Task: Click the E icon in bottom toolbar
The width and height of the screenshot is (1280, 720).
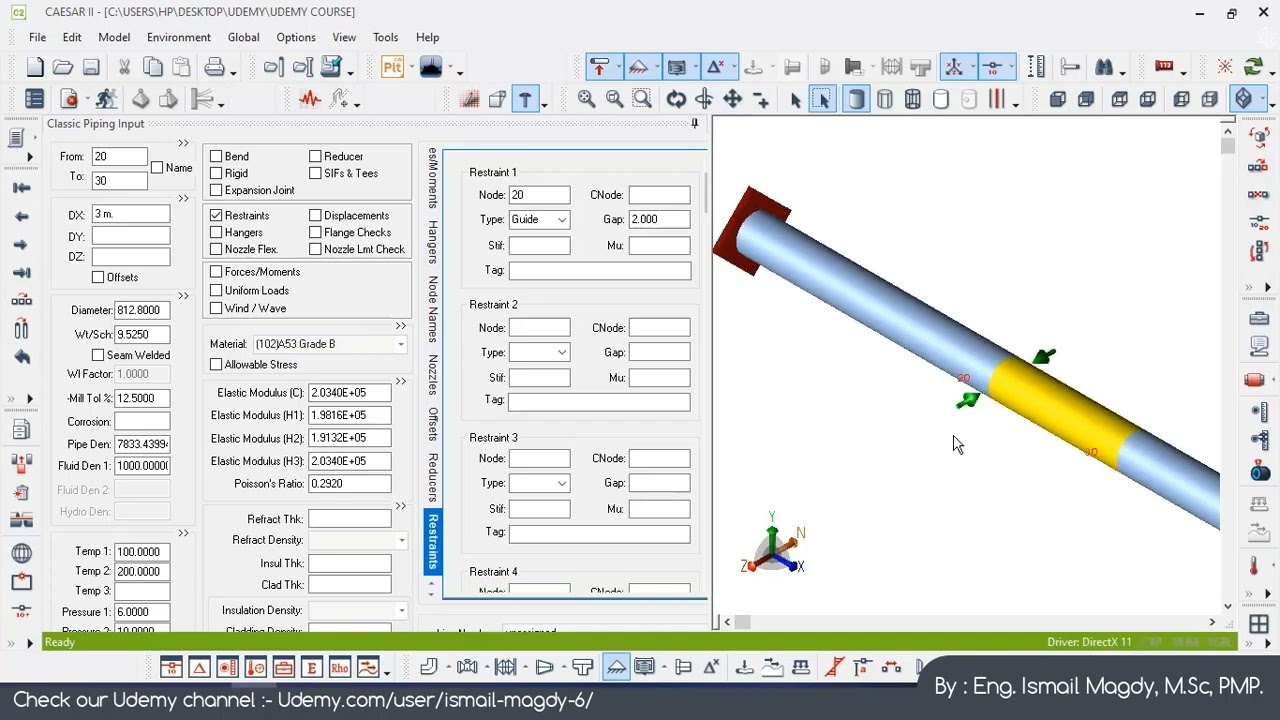Action: tap(311, 668)
